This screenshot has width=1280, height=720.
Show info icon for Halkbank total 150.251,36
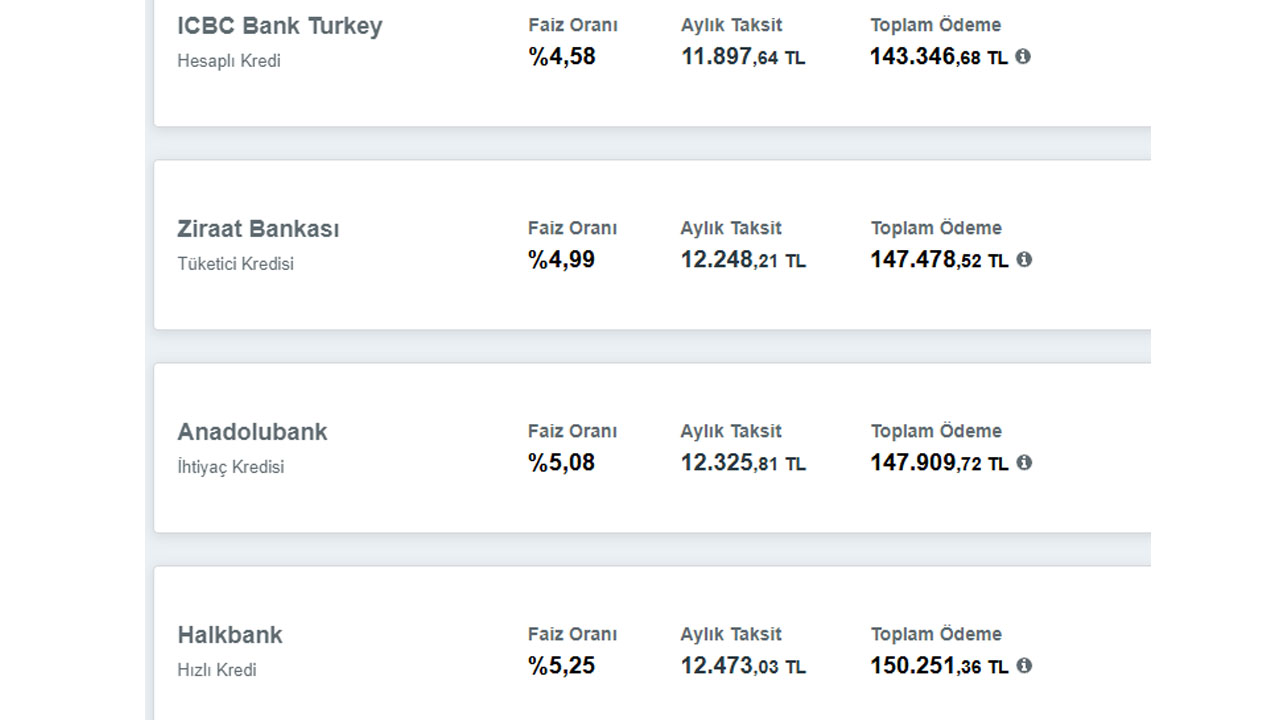pos(1023,665)
